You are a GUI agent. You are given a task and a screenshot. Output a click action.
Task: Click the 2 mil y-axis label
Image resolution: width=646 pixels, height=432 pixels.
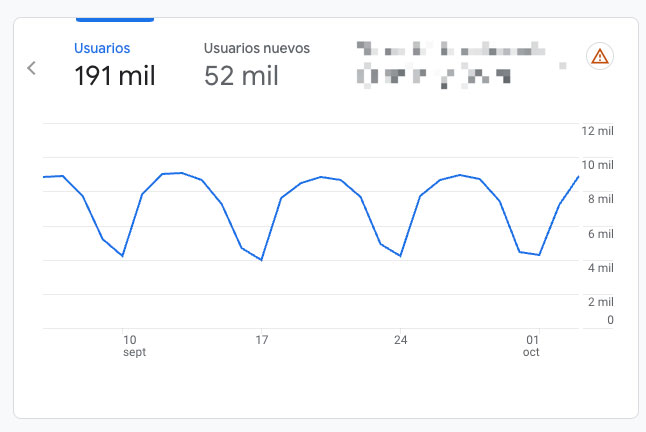(599, 302)
